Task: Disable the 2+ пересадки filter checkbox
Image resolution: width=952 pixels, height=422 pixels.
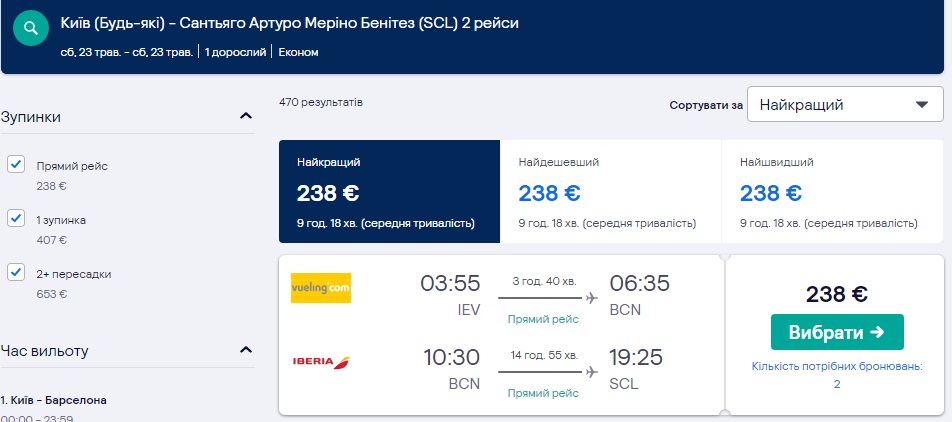Action: click(16, 272)
